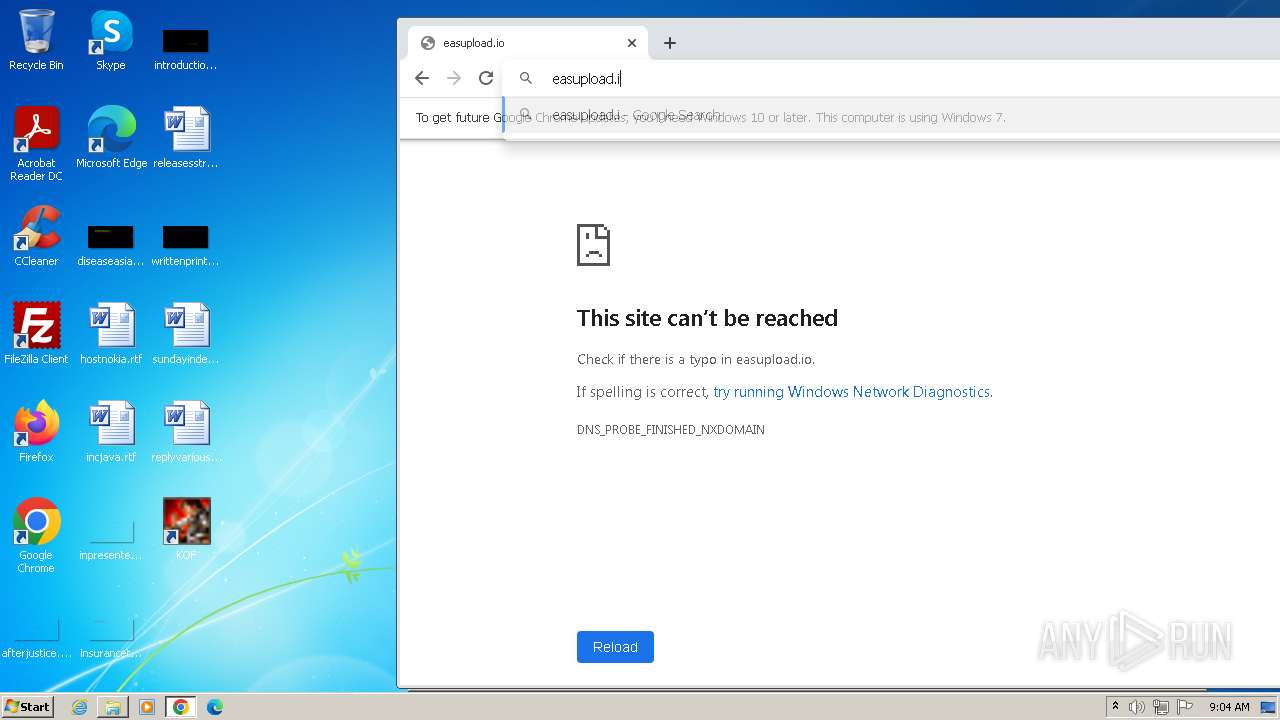Launch Skype from the desktop
Image resolution: width=1280 pixels, height=720 pixels.
tap(111, 40)
